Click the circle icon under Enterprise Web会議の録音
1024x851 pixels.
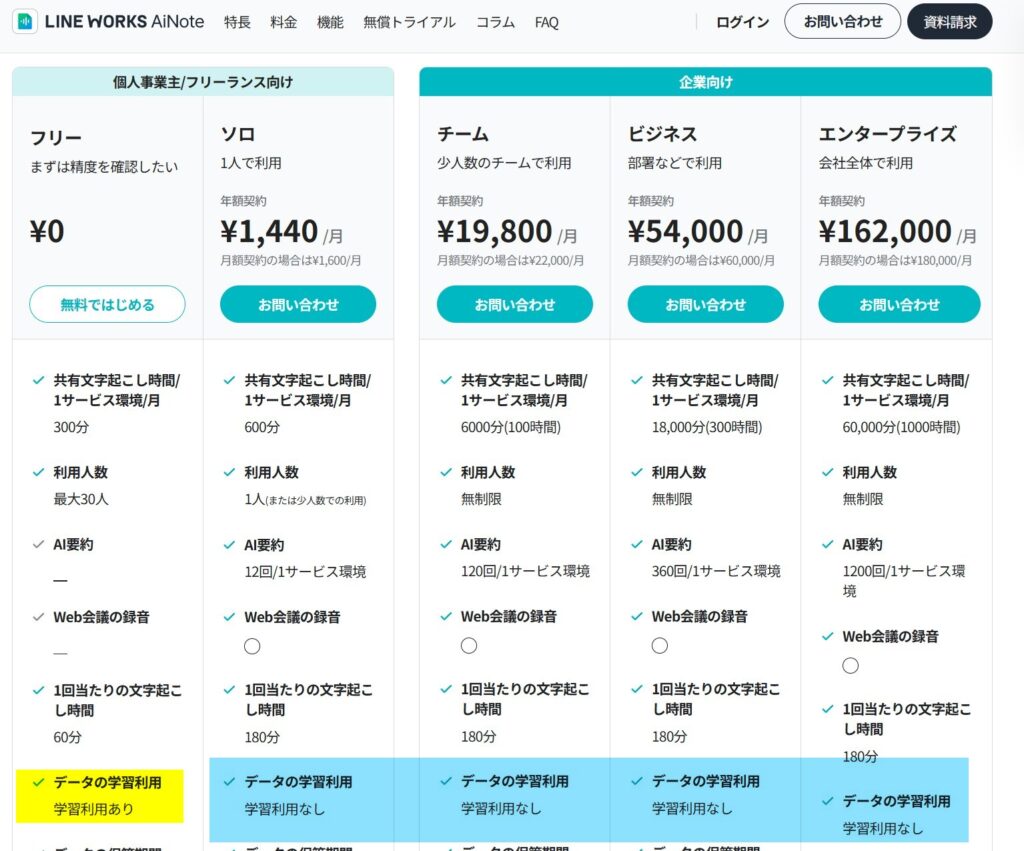[x=850, y=665]
